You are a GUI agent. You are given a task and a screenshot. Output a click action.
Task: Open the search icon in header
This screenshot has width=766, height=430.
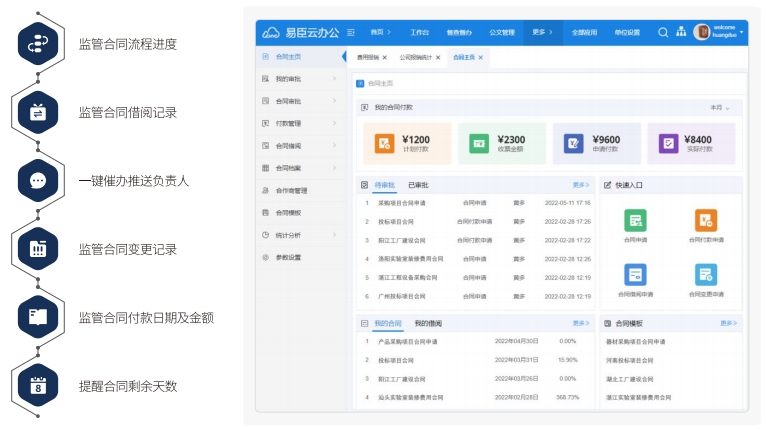663,33
